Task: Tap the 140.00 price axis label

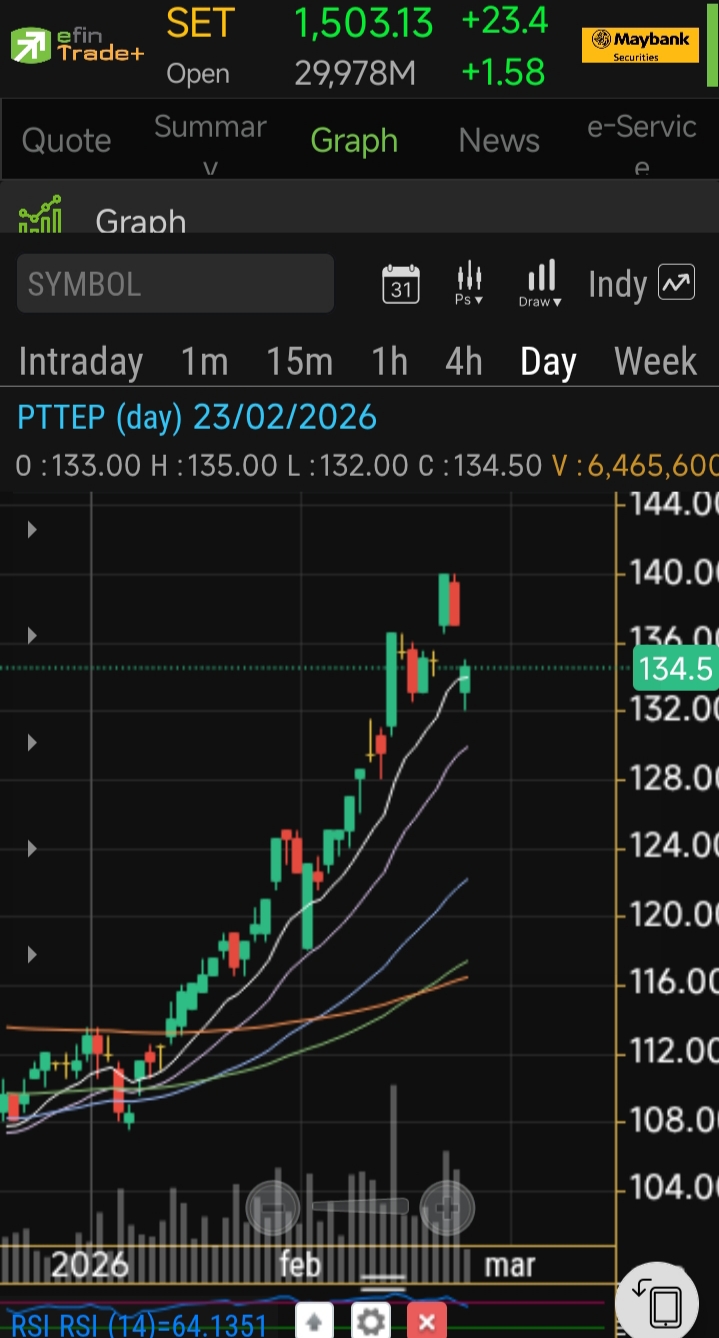Action: coord(673,573)
